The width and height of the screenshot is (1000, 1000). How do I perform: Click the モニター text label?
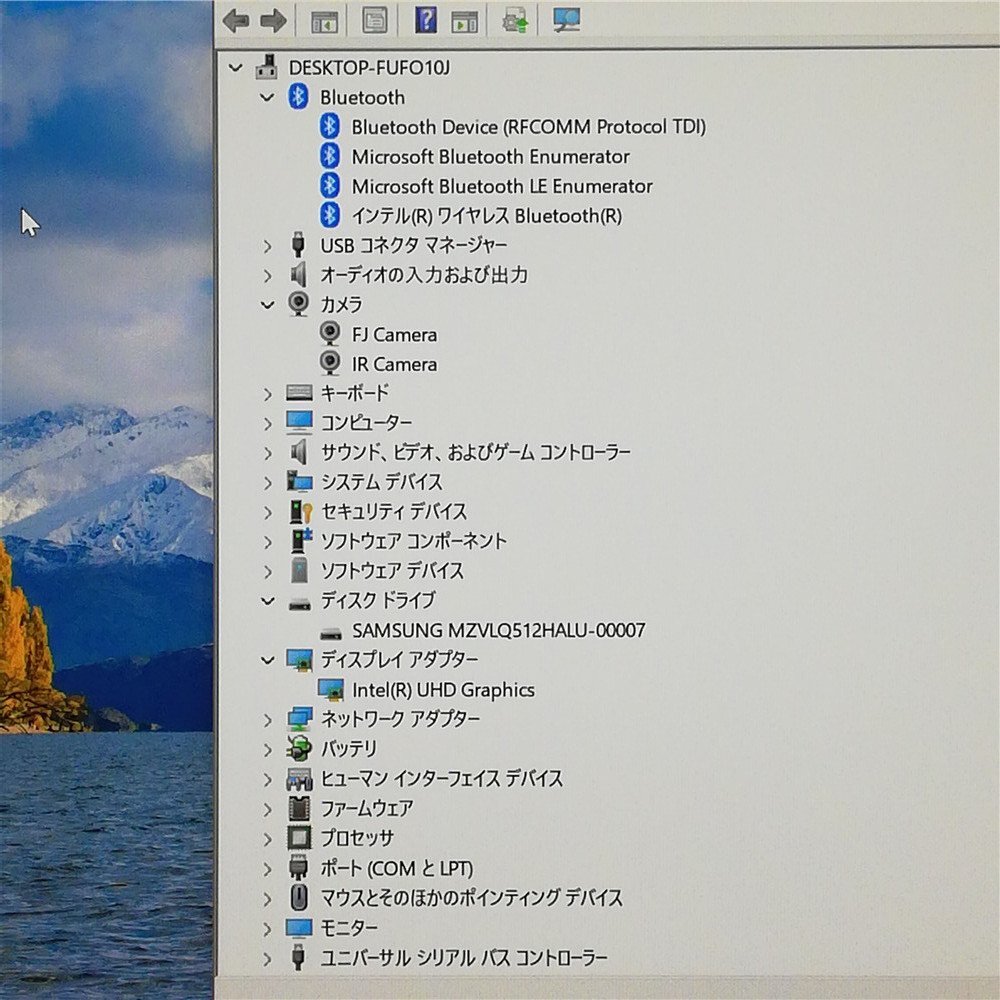pyautogui.click(x=348, y=927)
